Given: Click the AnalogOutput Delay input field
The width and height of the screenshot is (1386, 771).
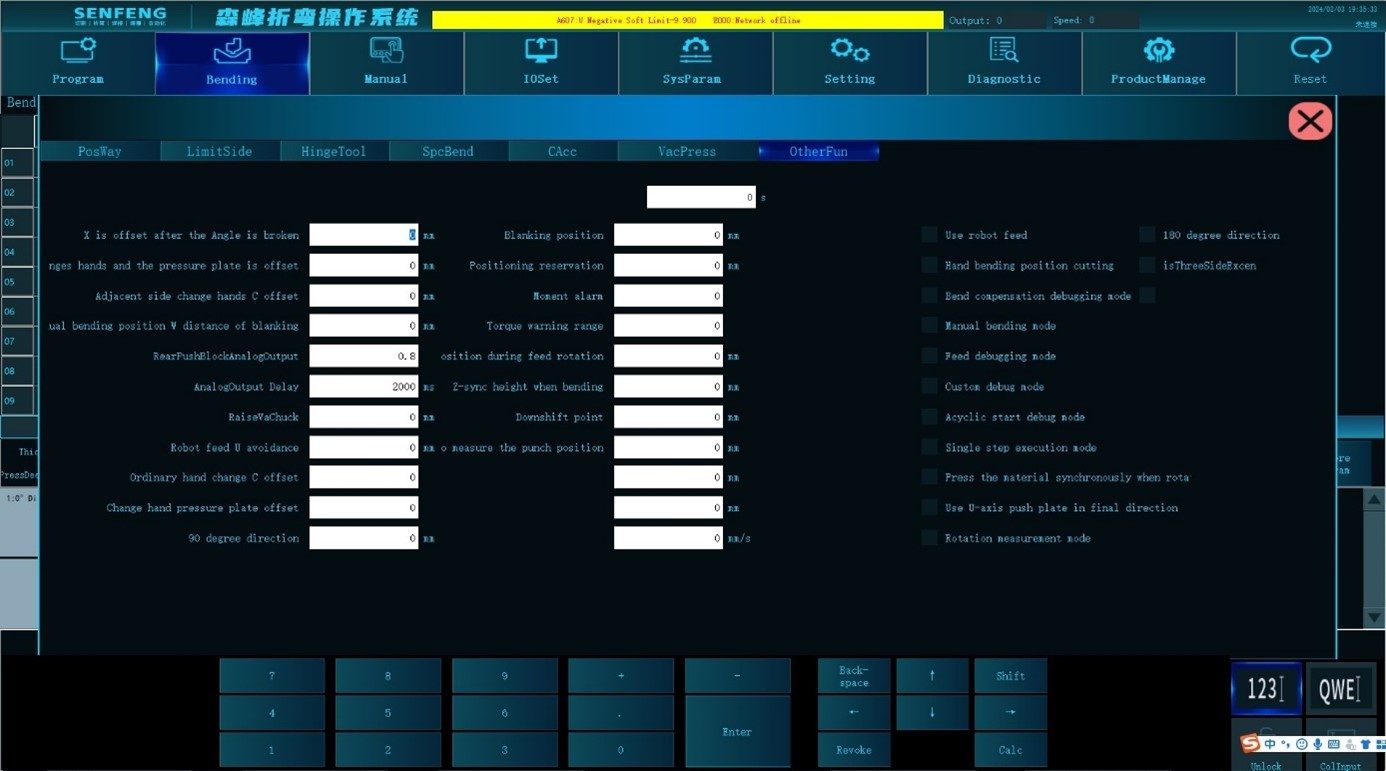Looking at the screenshot, I should click(x=364, y=386).
